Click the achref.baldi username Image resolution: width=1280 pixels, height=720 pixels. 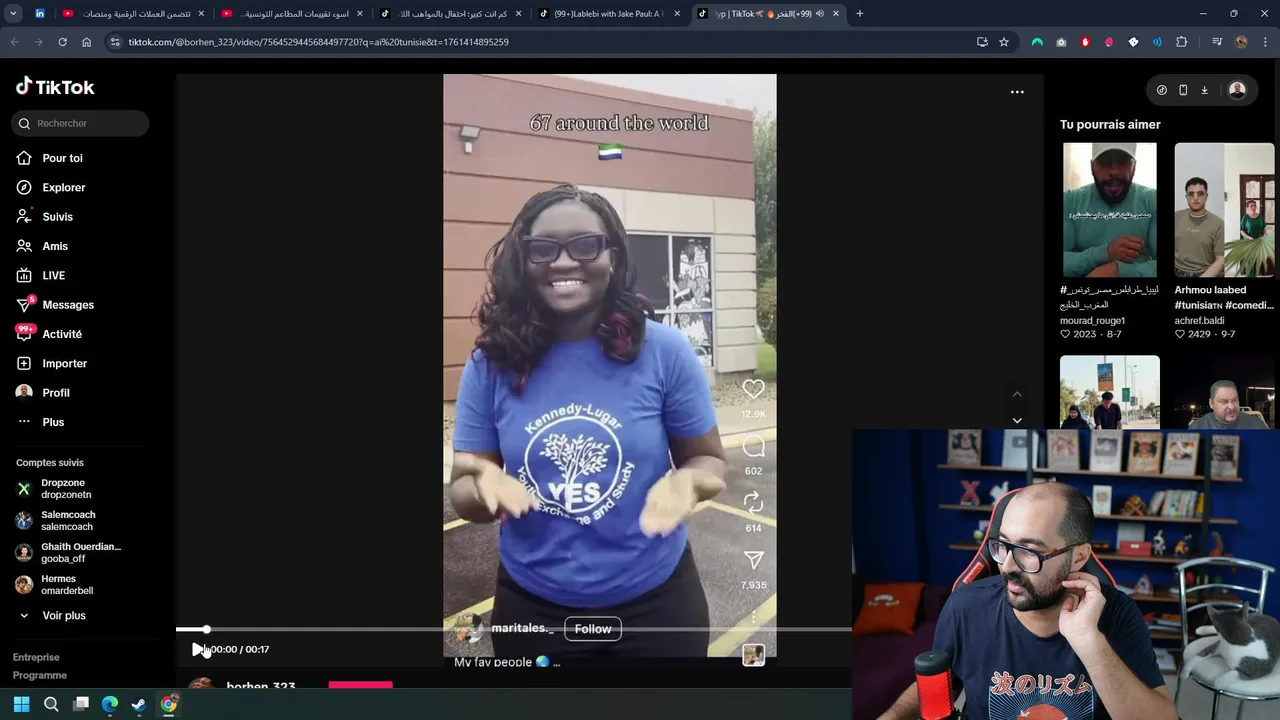(x=1199, y=321)
